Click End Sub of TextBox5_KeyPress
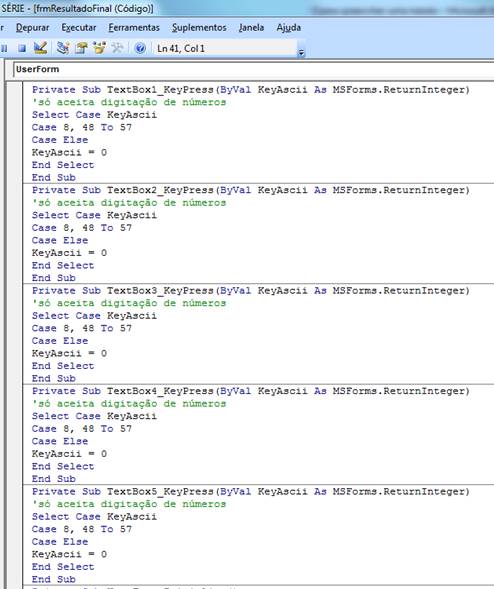Viewport: 494px width, 589px height. point(54,580)
